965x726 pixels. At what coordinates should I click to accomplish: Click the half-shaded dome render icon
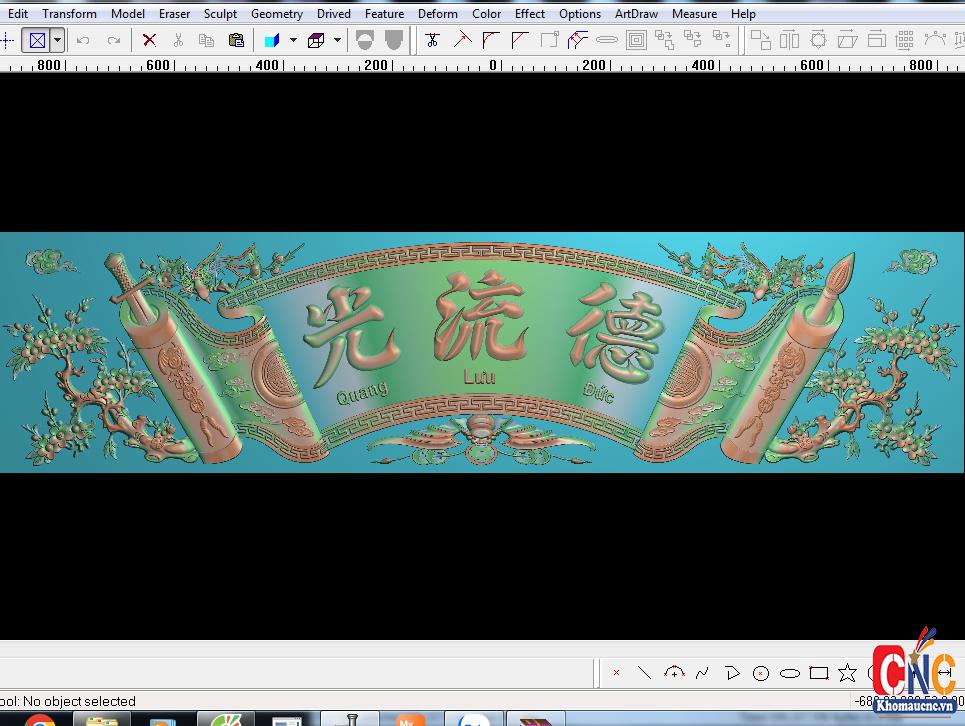[x=365, y=41]
